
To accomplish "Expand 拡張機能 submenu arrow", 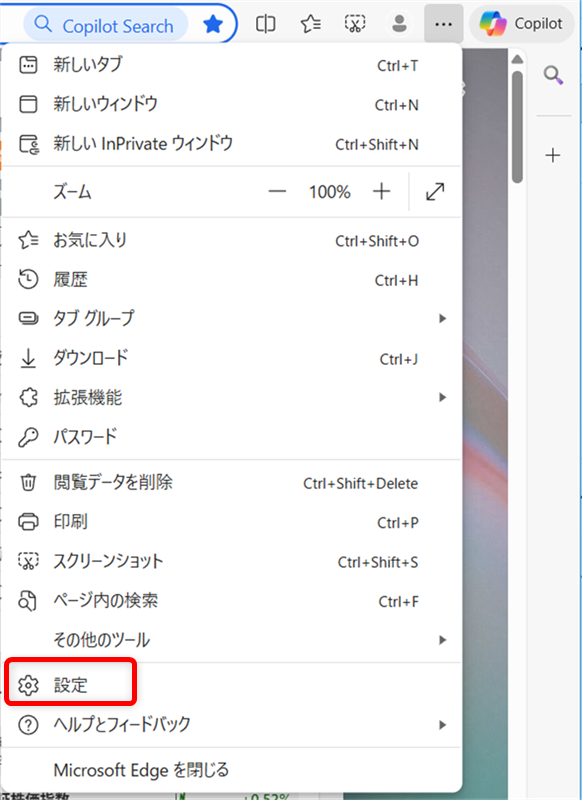I will tap(442, 397).
